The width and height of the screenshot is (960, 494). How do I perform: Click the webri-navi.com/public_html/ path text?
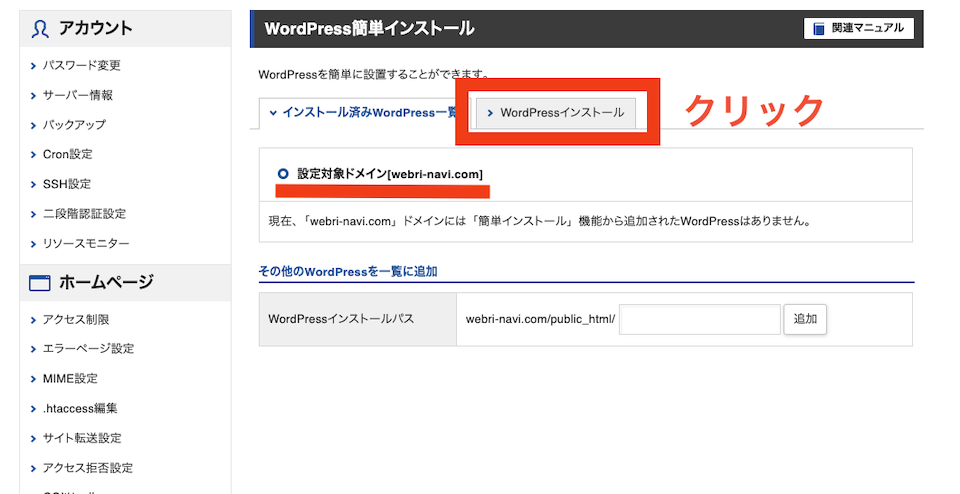click(x=540, y=320)
